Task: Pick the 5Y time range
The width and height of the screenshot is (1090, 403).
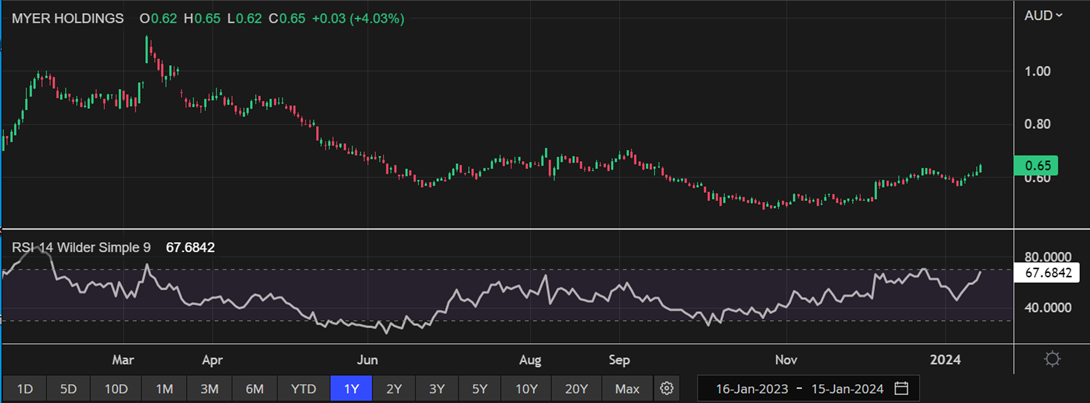Action: (480, 388)
